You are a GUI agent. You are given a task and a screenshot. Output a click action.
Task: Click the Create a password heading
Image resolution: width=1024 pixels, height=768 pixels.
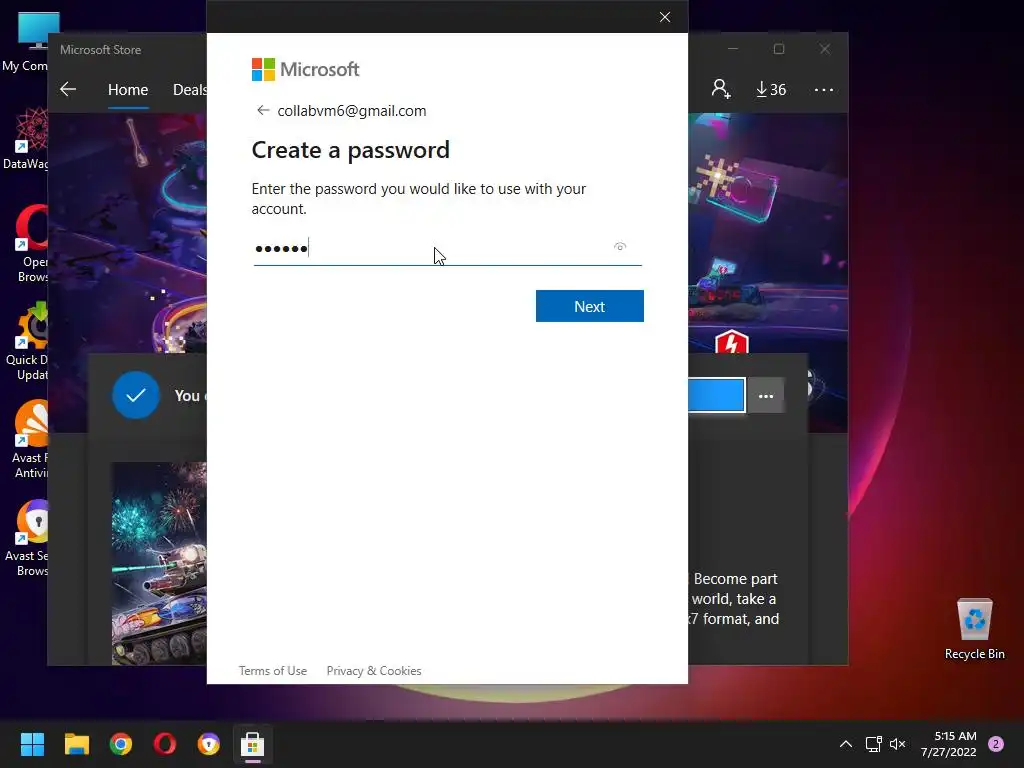click(351, 150)
